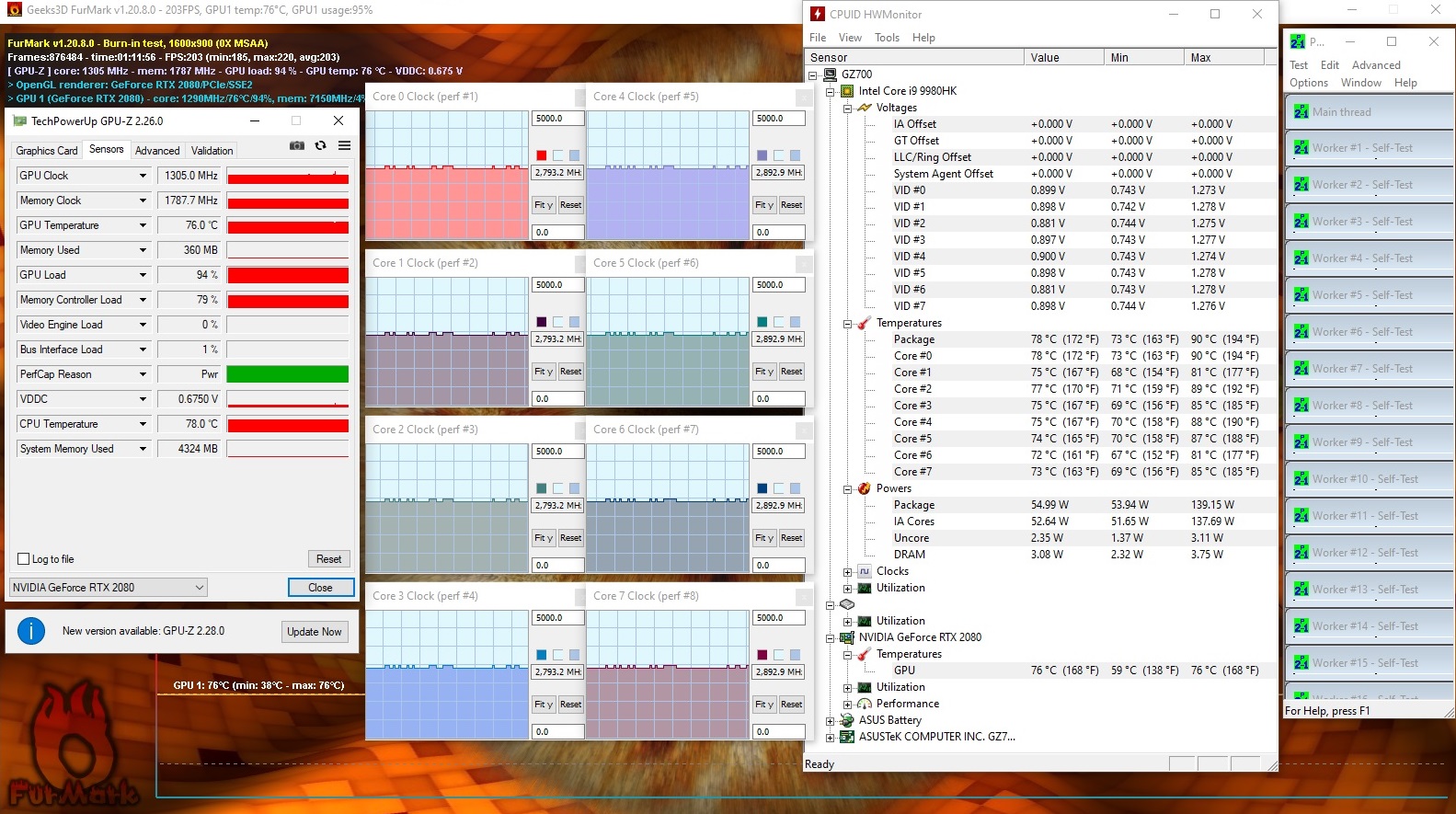Click the hard drive icon in HWMonitor tree
Screen dimensions: 1456x814
(847, 604)
